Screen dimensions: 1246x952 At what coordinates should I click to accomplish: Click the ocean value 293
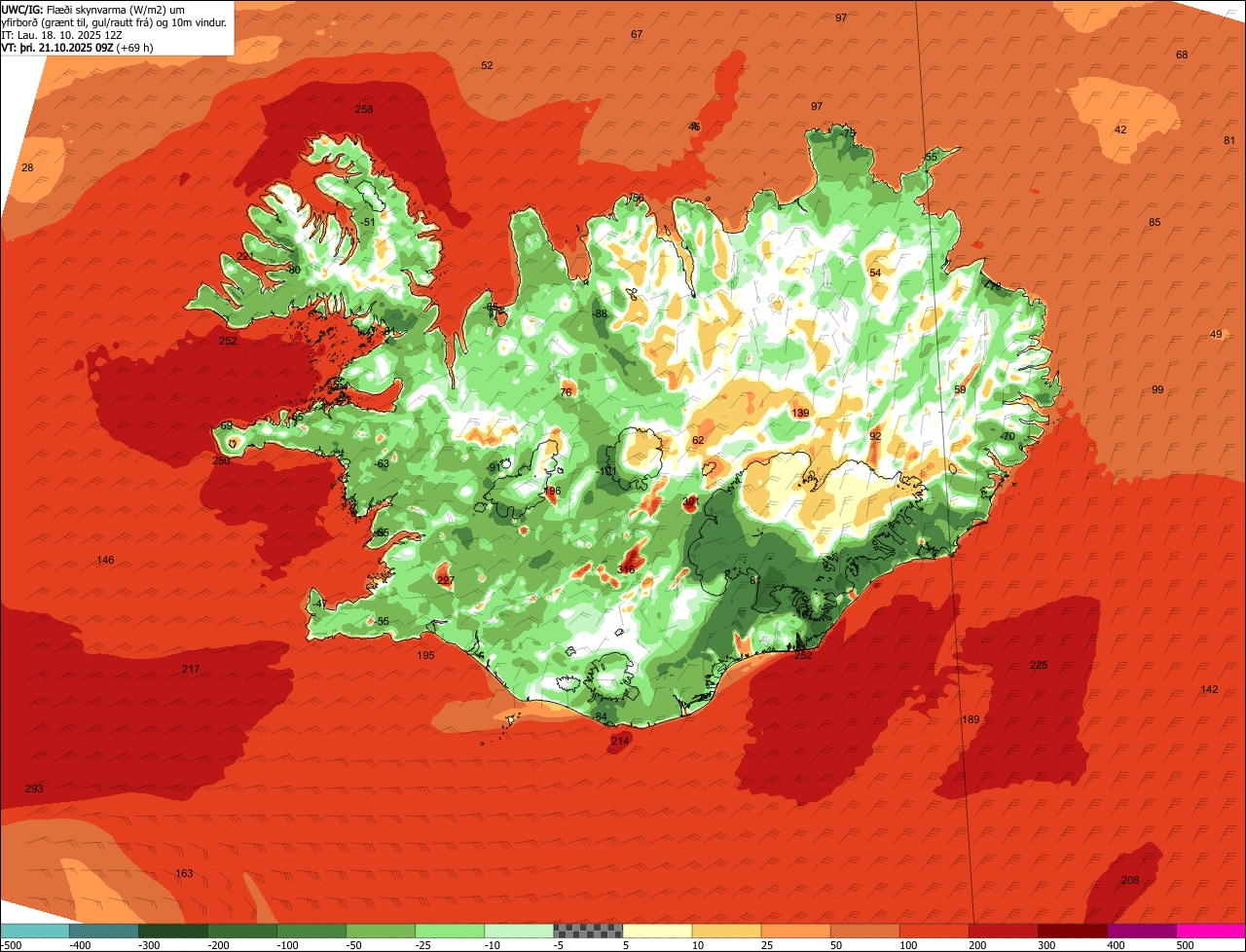[x=34, y=788]
